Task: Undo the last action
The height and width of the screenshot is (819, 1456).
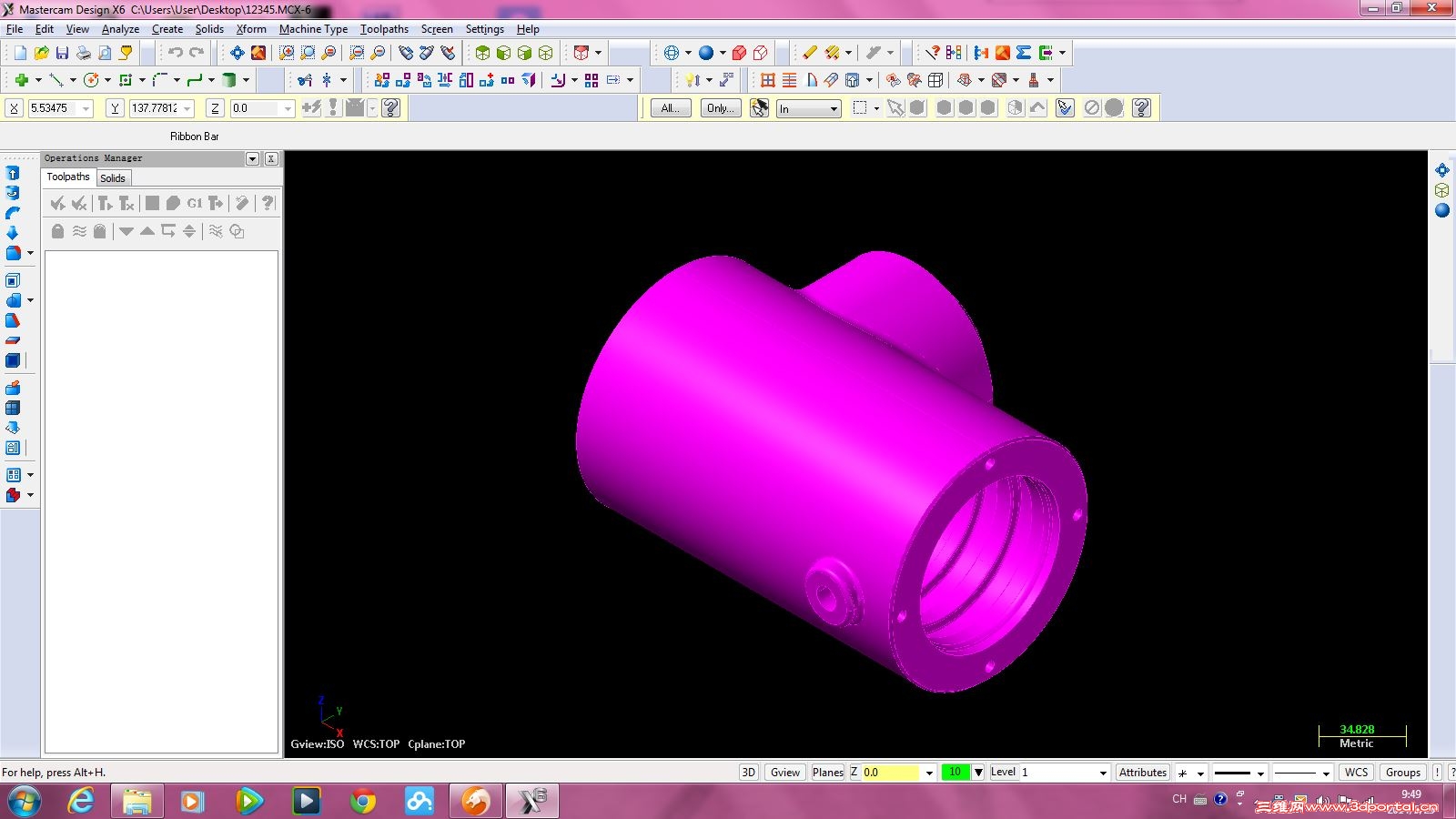Action: (175, 53)
